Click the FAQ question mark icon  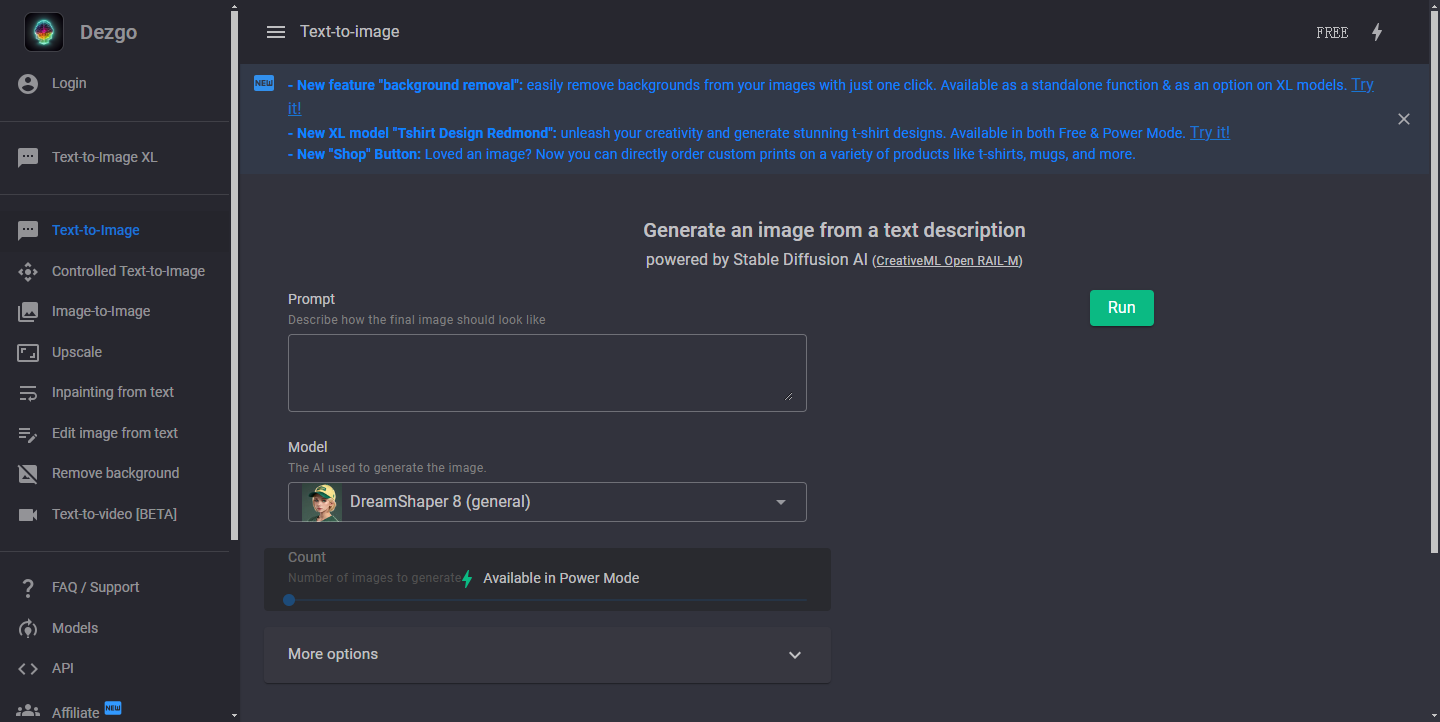tap(28, 588)
